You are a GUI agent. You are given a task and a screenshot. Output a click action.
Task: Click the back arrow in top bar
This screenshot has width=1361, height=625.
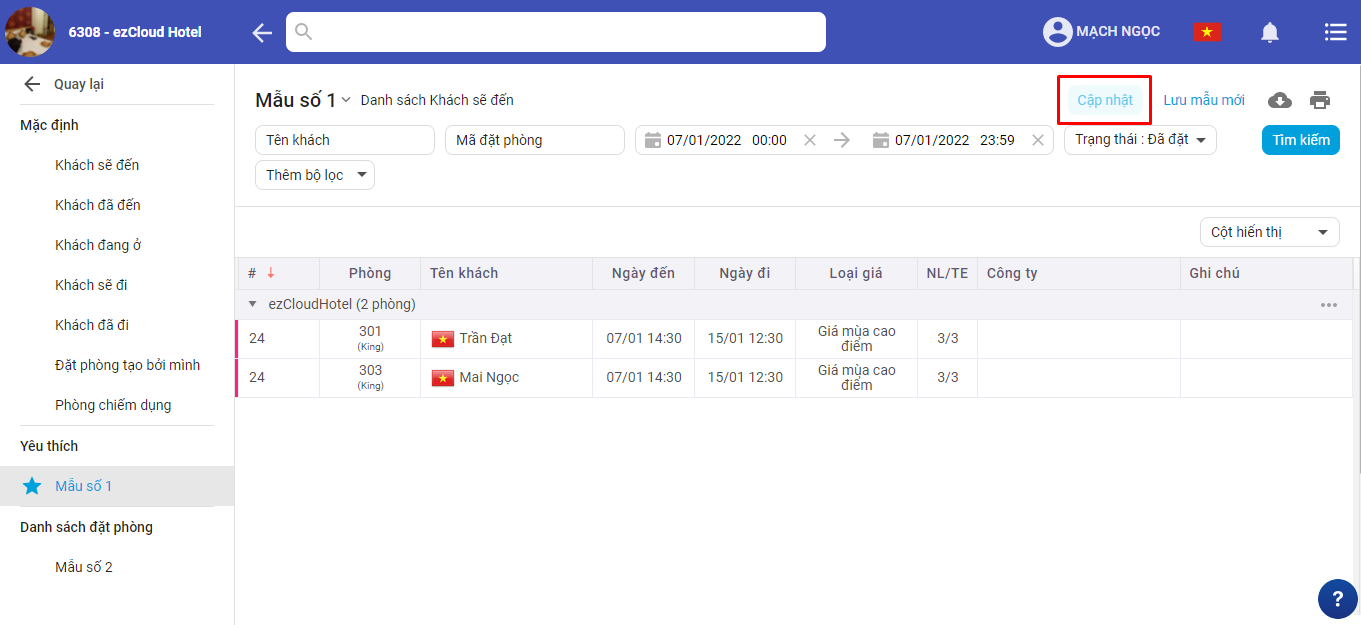click(x=262, y=33)
